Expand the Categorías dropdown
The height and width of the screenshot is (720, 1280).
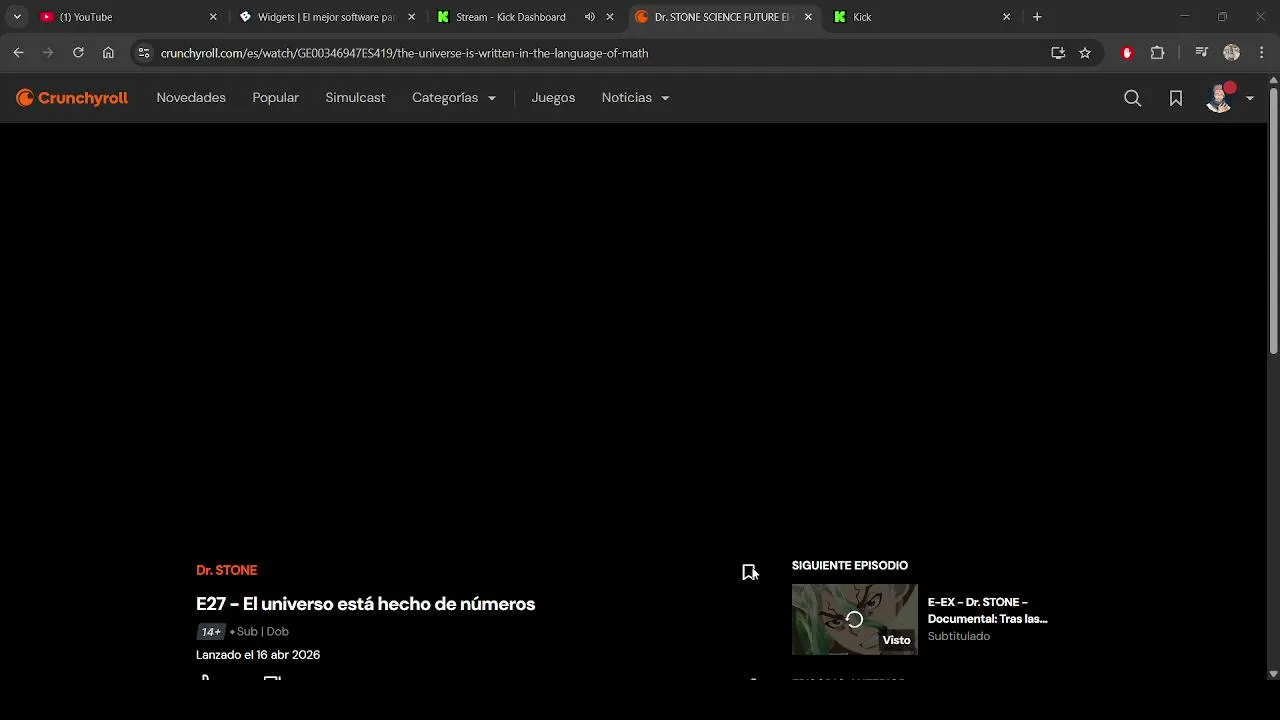pos(454,98)
